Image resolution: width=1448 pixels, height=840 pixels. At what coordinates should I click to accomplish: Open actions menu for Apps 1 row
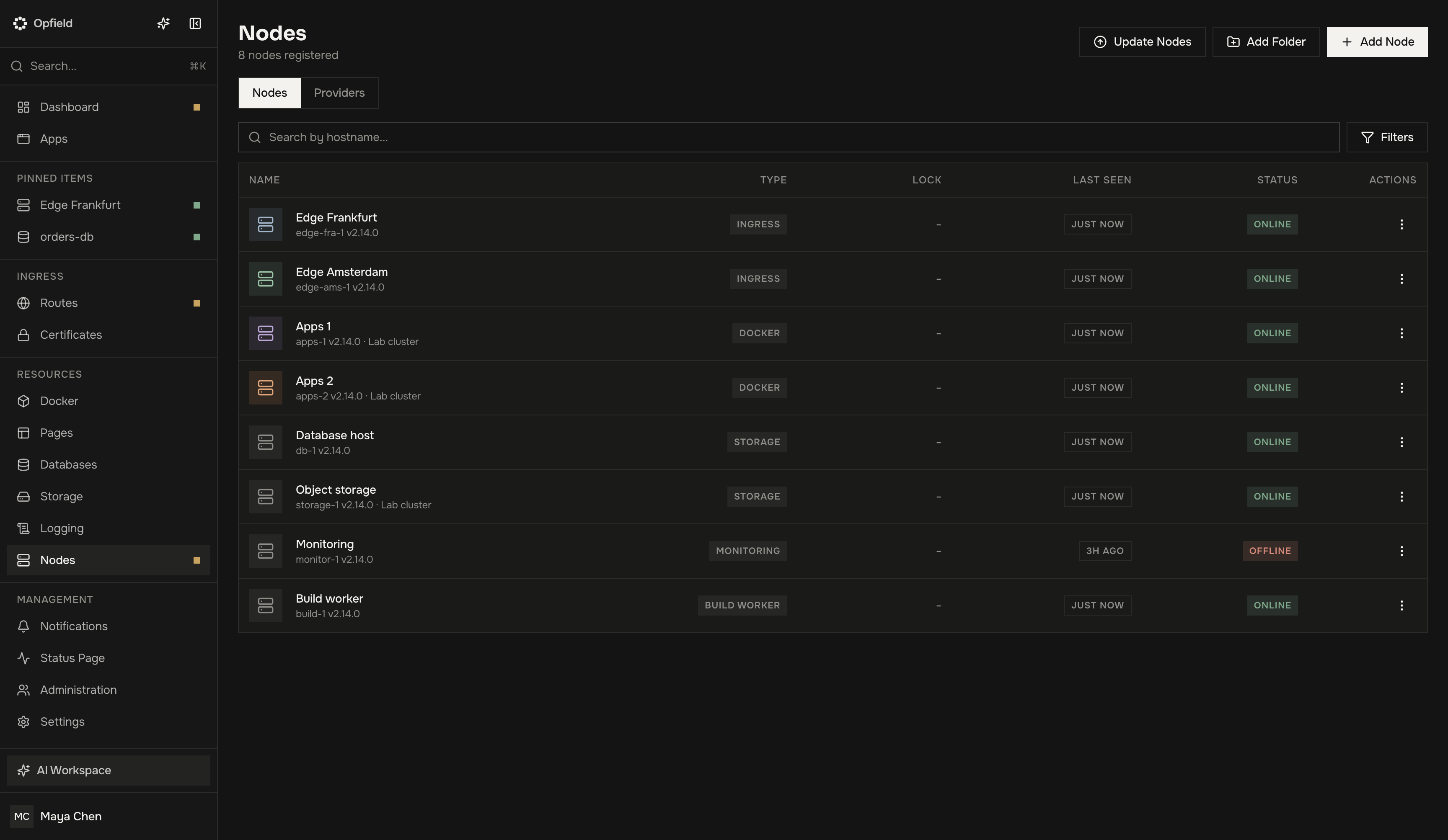click(1401, 334)
